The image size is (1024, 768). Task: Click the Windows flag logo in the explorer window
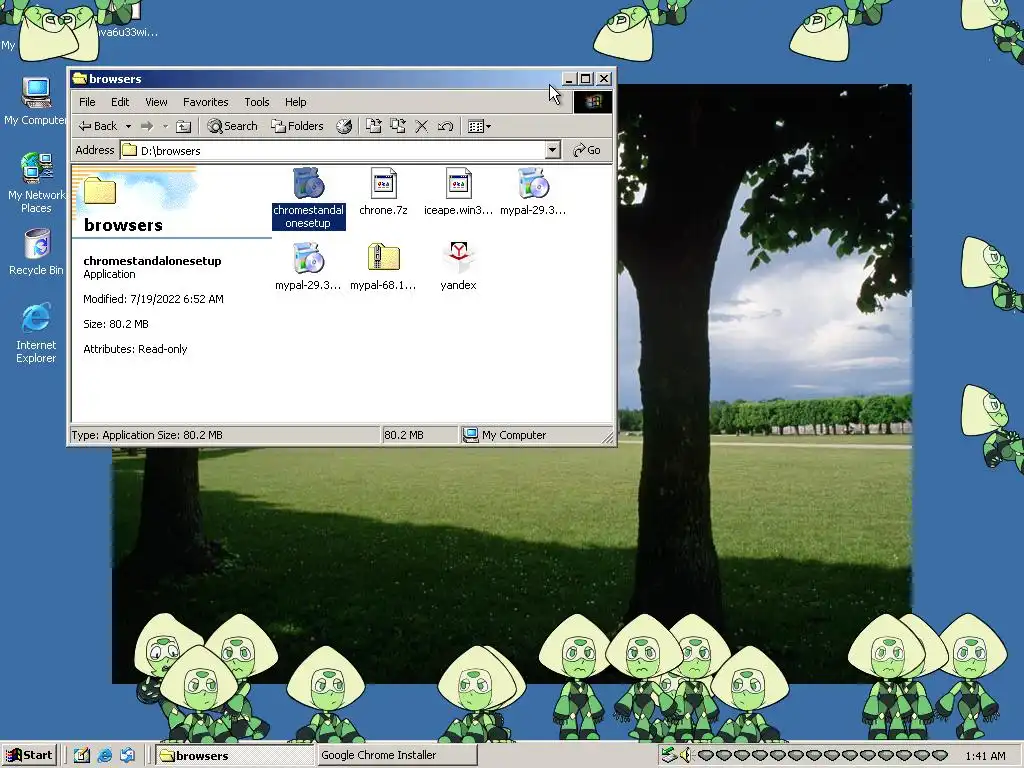593,102
